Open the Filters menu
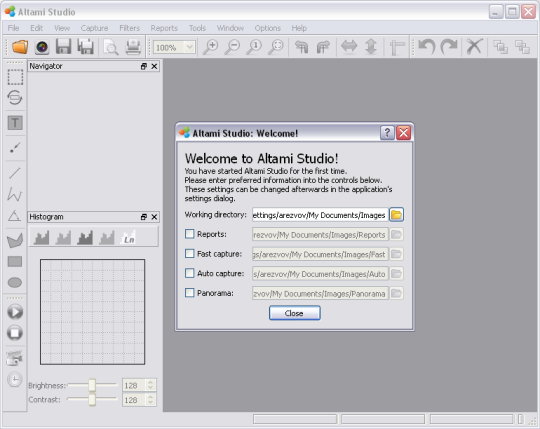The image size is (540, 429). pos(129,28)
